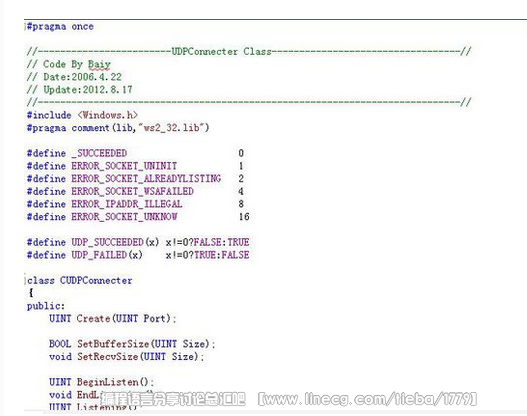Click 'ERROR_SOCKET_ALREADYLISTING' macro name
Image resolution: width=527 pixels, height=416 pixels.
pos(146,178)
